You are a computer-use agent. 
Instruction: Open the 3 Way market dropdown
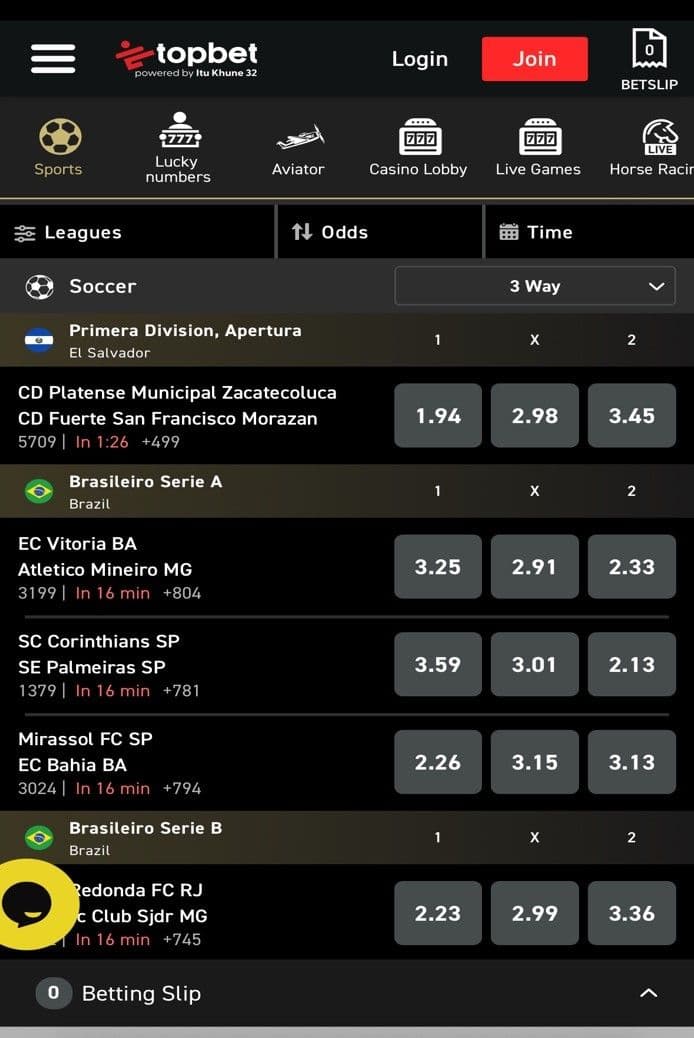[535, 286]
